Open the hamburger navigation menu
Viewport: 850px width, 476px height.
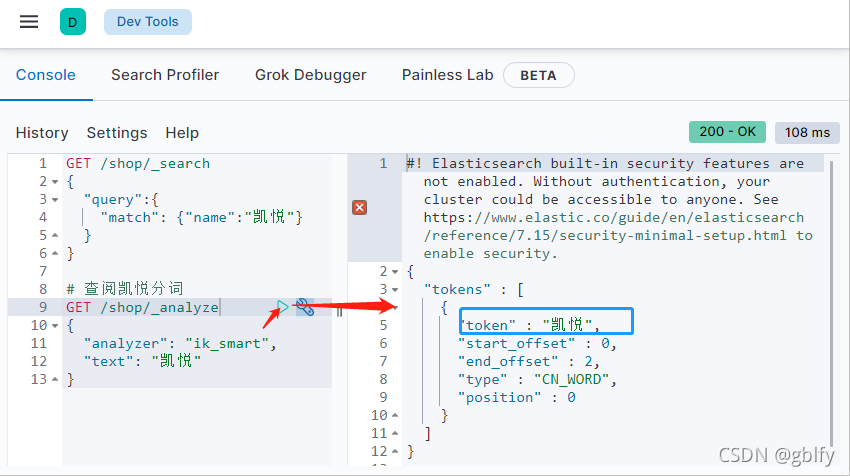coord(29,22)
